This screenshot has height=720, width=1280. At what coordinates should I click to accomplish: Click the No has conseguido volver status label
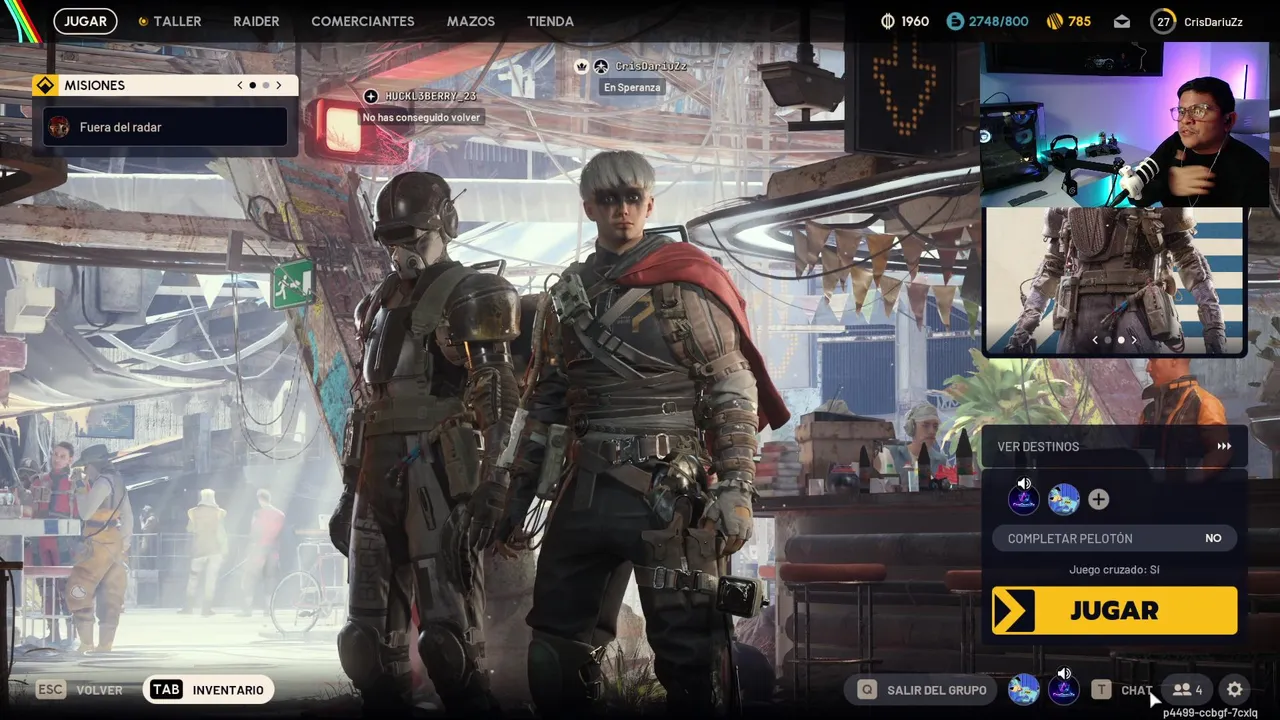pos(421,117)
